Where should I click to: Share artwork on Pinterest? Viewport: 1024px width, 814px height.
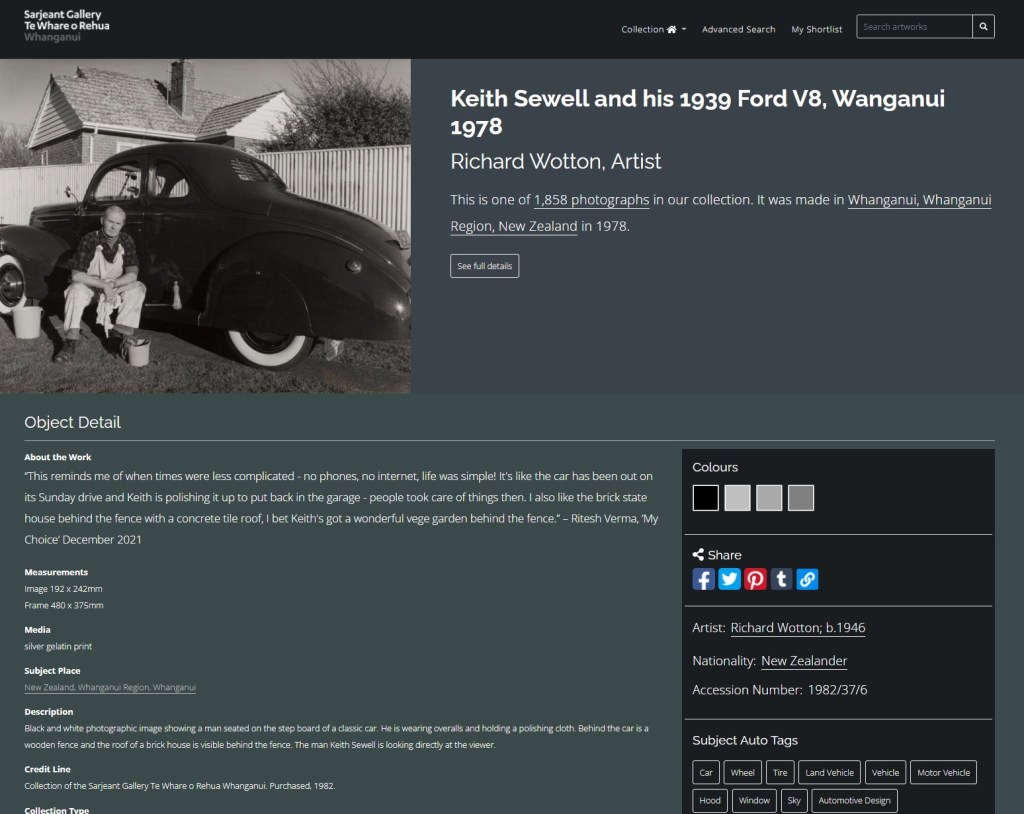point(755,579)
